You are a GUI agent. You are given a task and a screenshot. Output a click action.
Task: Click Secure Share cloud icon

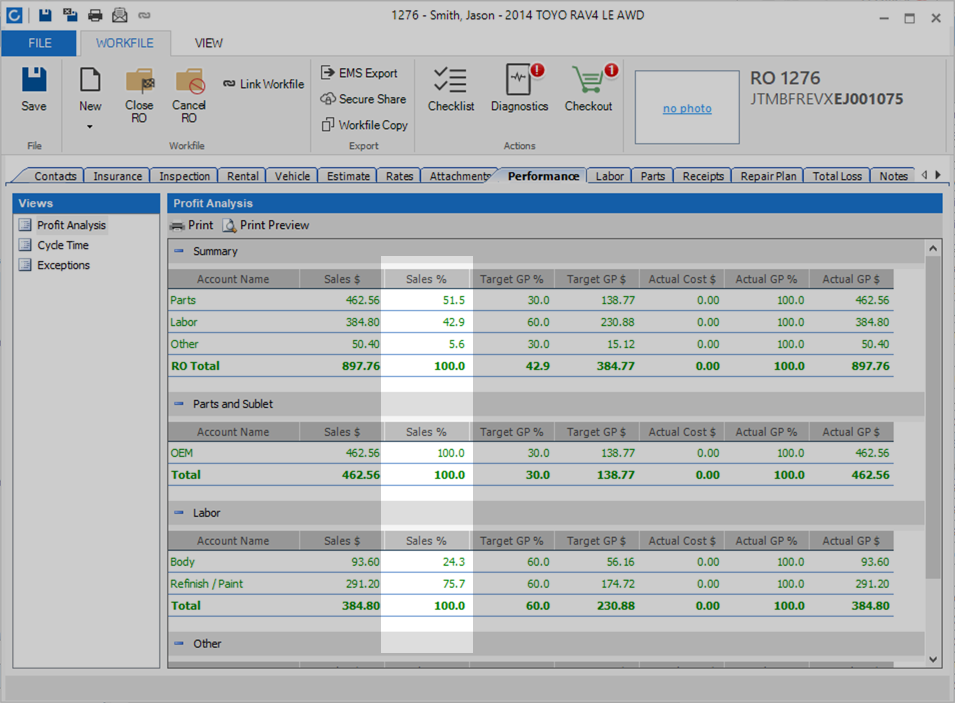329,99
